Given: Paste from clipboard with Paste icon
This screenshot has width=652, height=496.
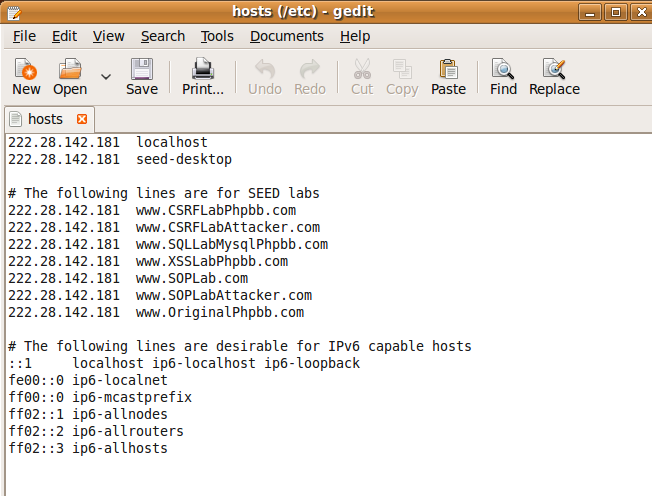Looking at the screenshot, I should [448, 69].
